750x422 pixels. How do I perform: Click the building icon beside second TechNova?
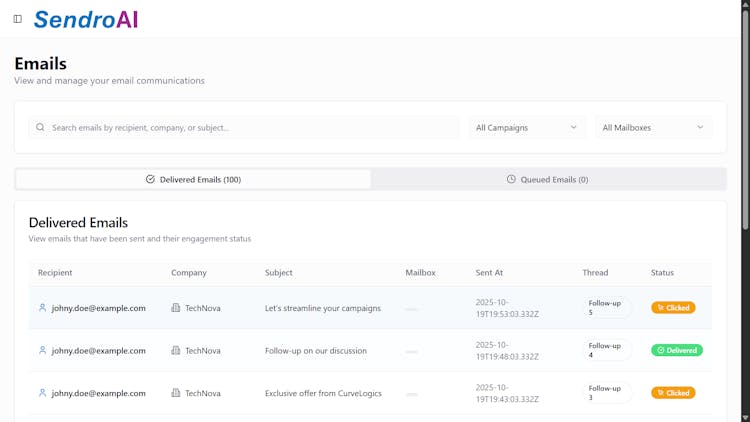point(176,351)
